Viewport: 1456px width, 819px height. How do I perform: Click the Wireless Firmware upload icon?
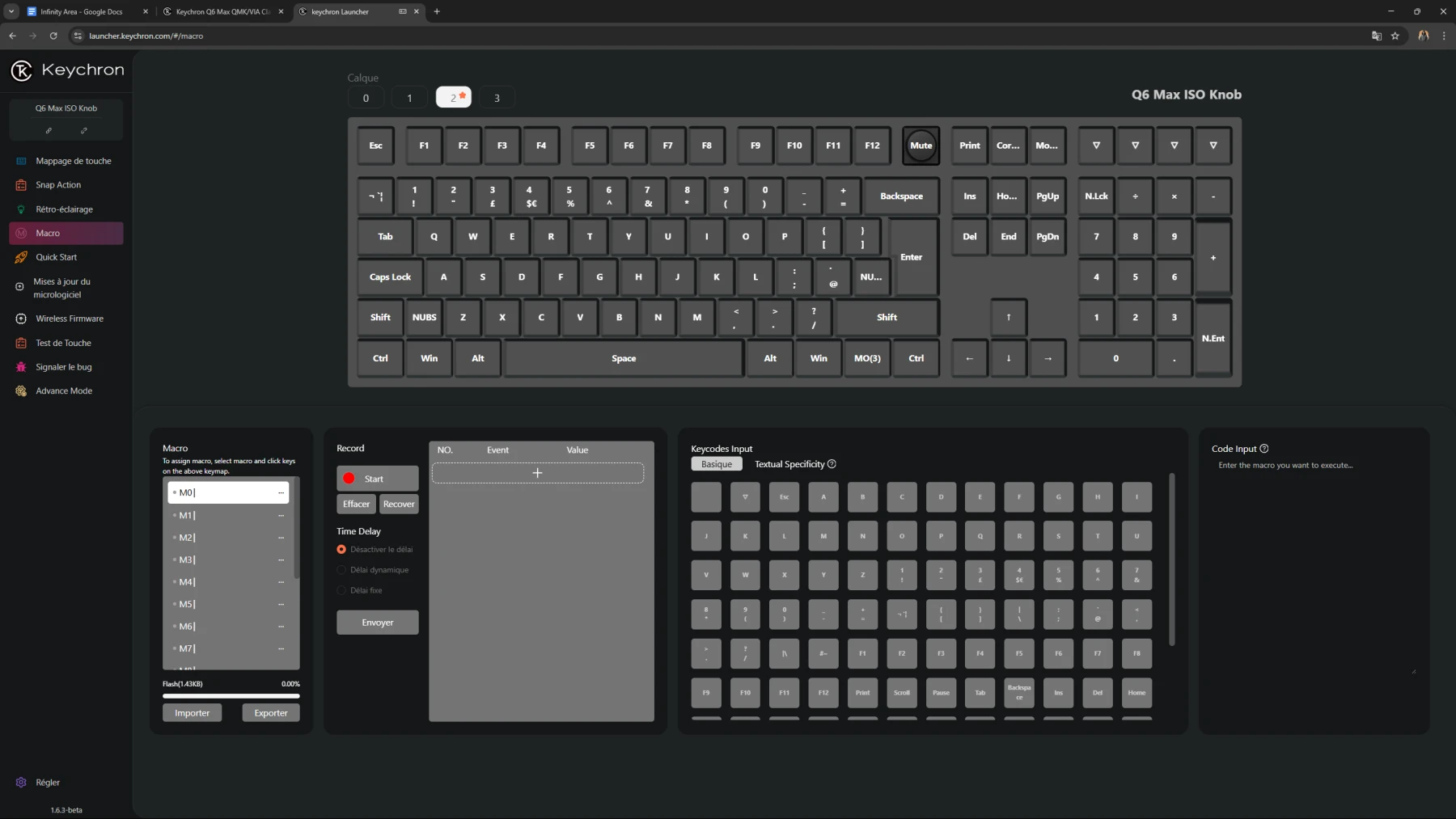click(x=21, y=319)
